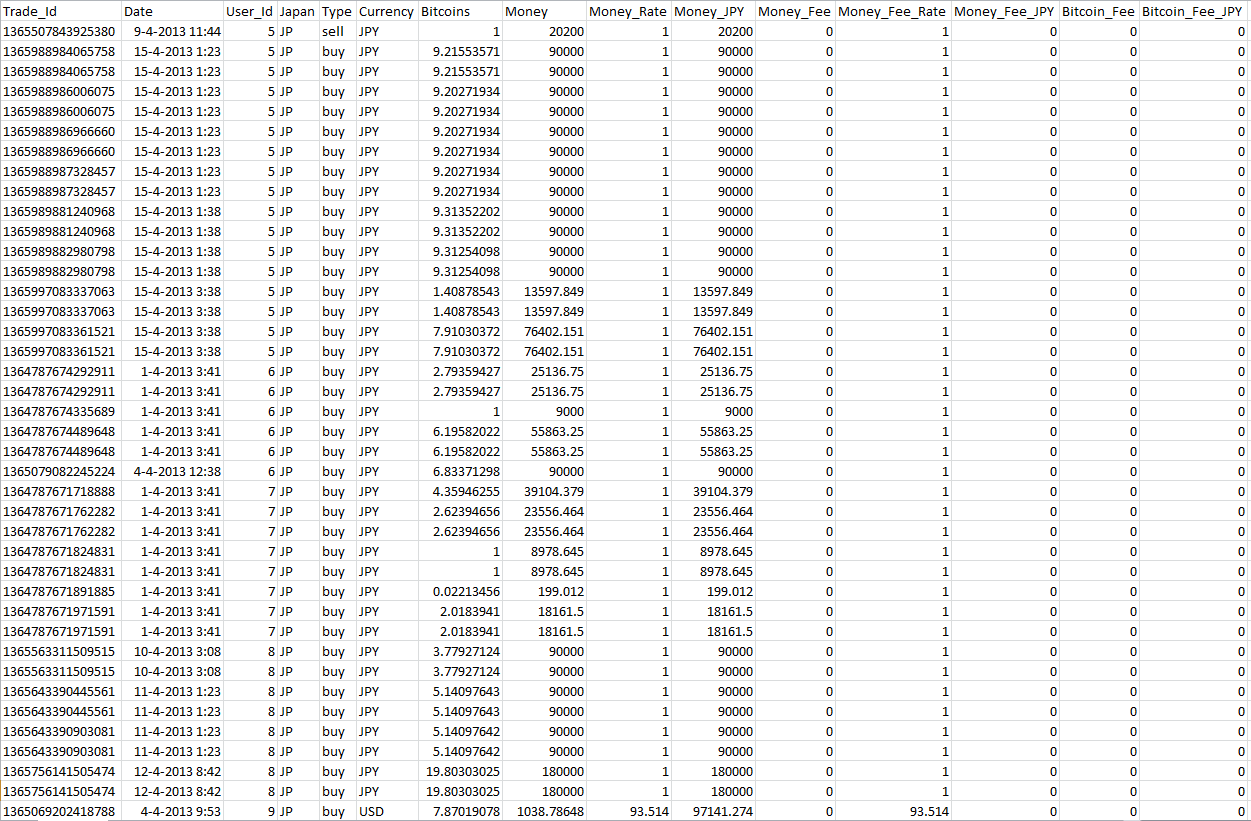Click Money_JPY cell 97141.274
Viewport: 1251px width, 821px height.
click(x=713, y=811)
